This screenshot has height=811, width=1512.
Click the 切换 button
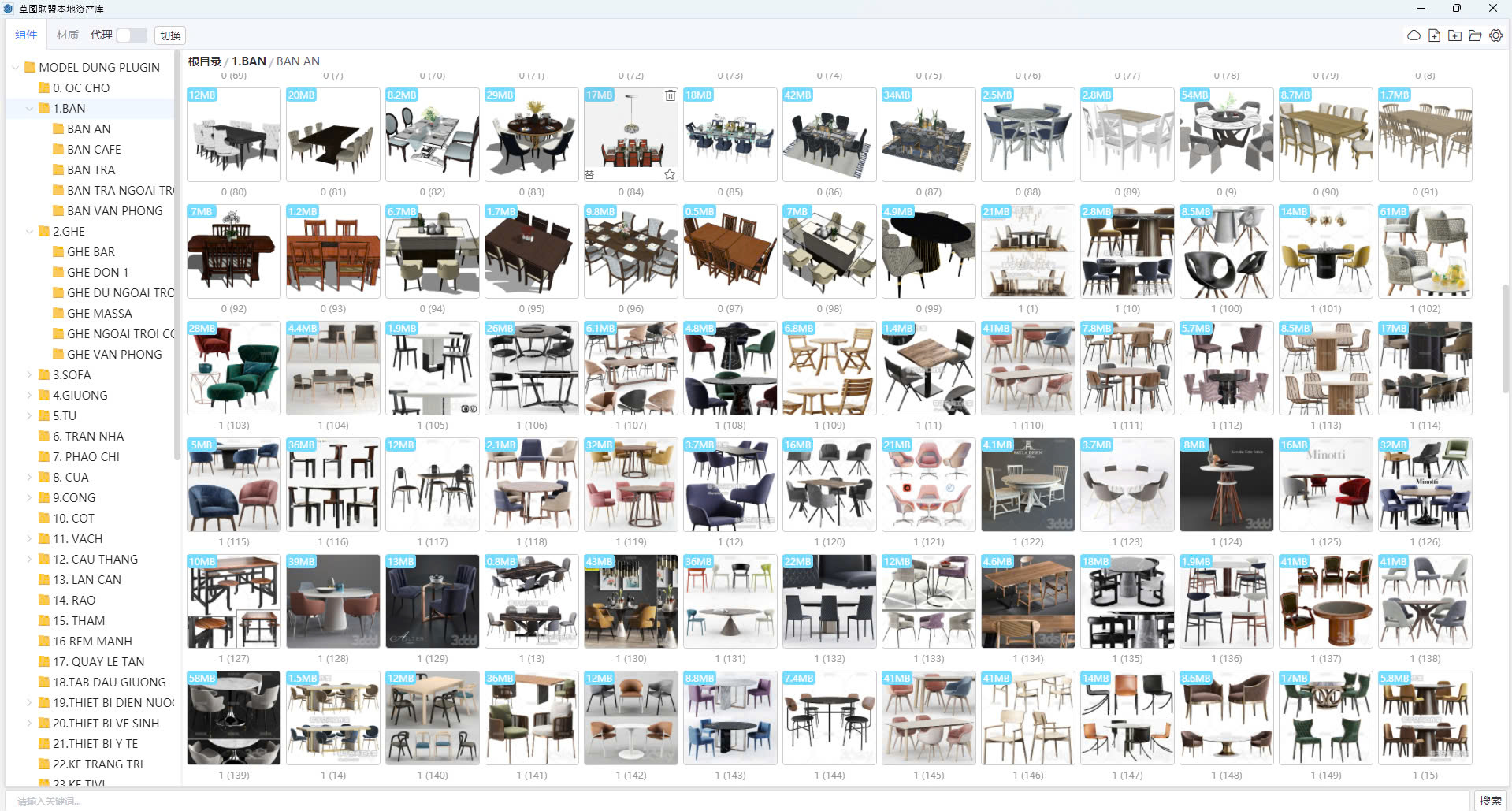click(170, 35)
